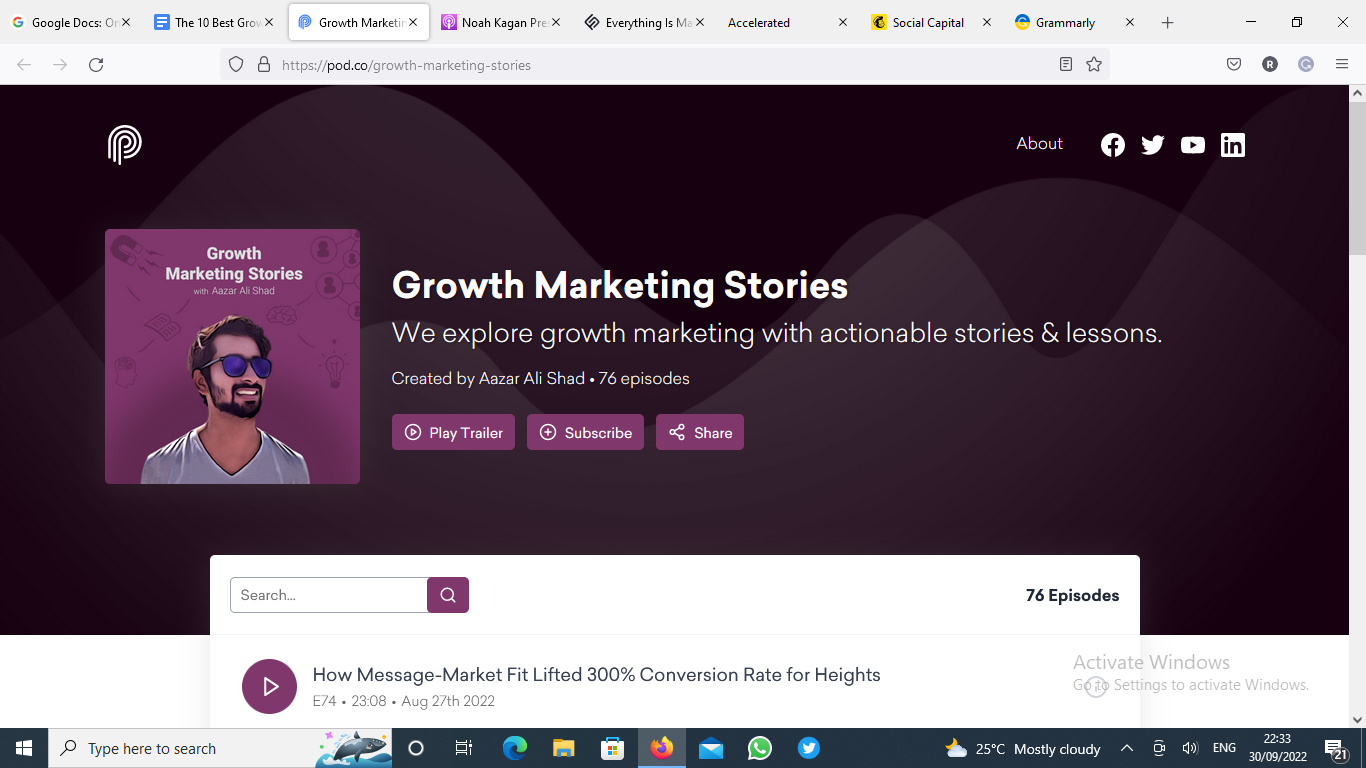
Task: Open the notification center
Action: 1335,748
